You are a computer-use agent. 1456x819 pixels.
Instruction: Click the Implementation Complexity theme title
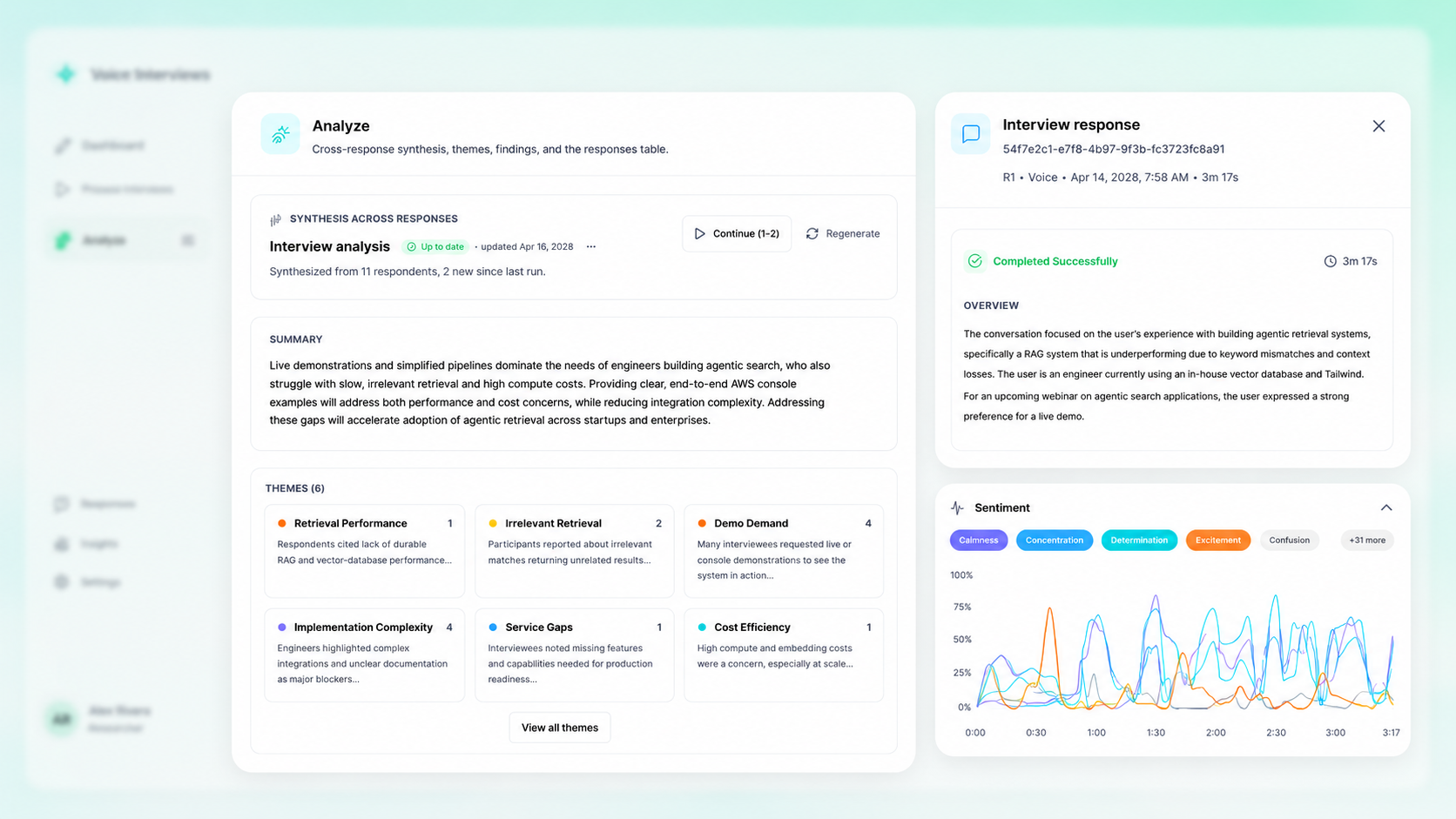363,628
